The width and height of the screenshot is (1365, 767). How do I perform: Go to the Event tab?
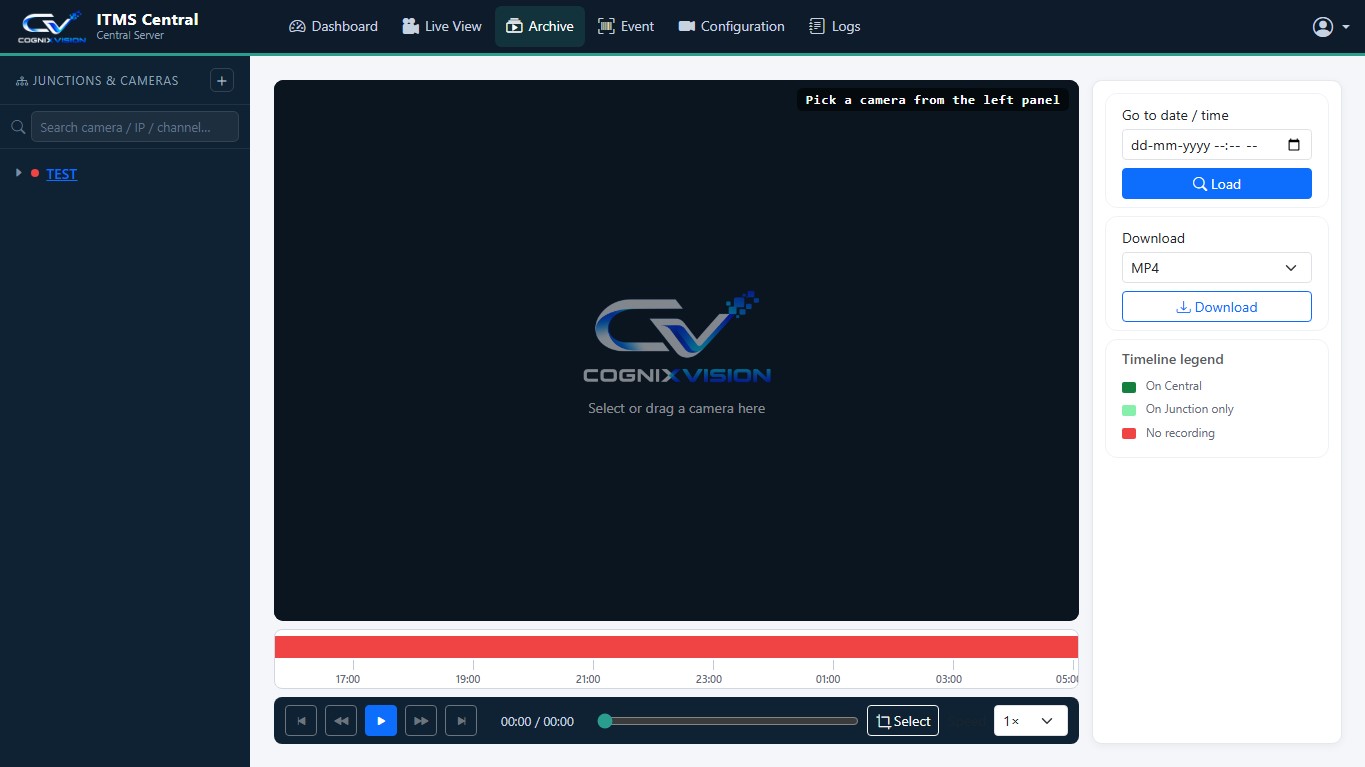(x=626, y=26)
